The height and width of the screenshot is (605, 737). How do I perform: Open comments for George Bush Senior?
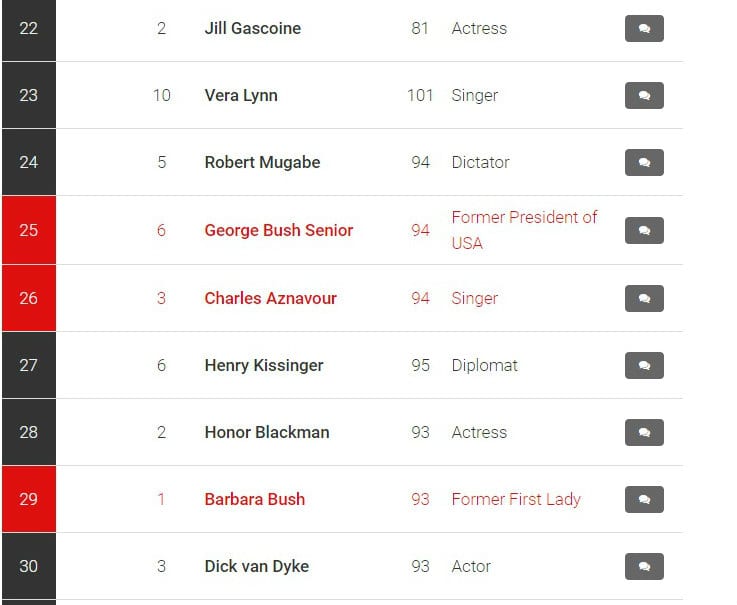coord(644,230)
